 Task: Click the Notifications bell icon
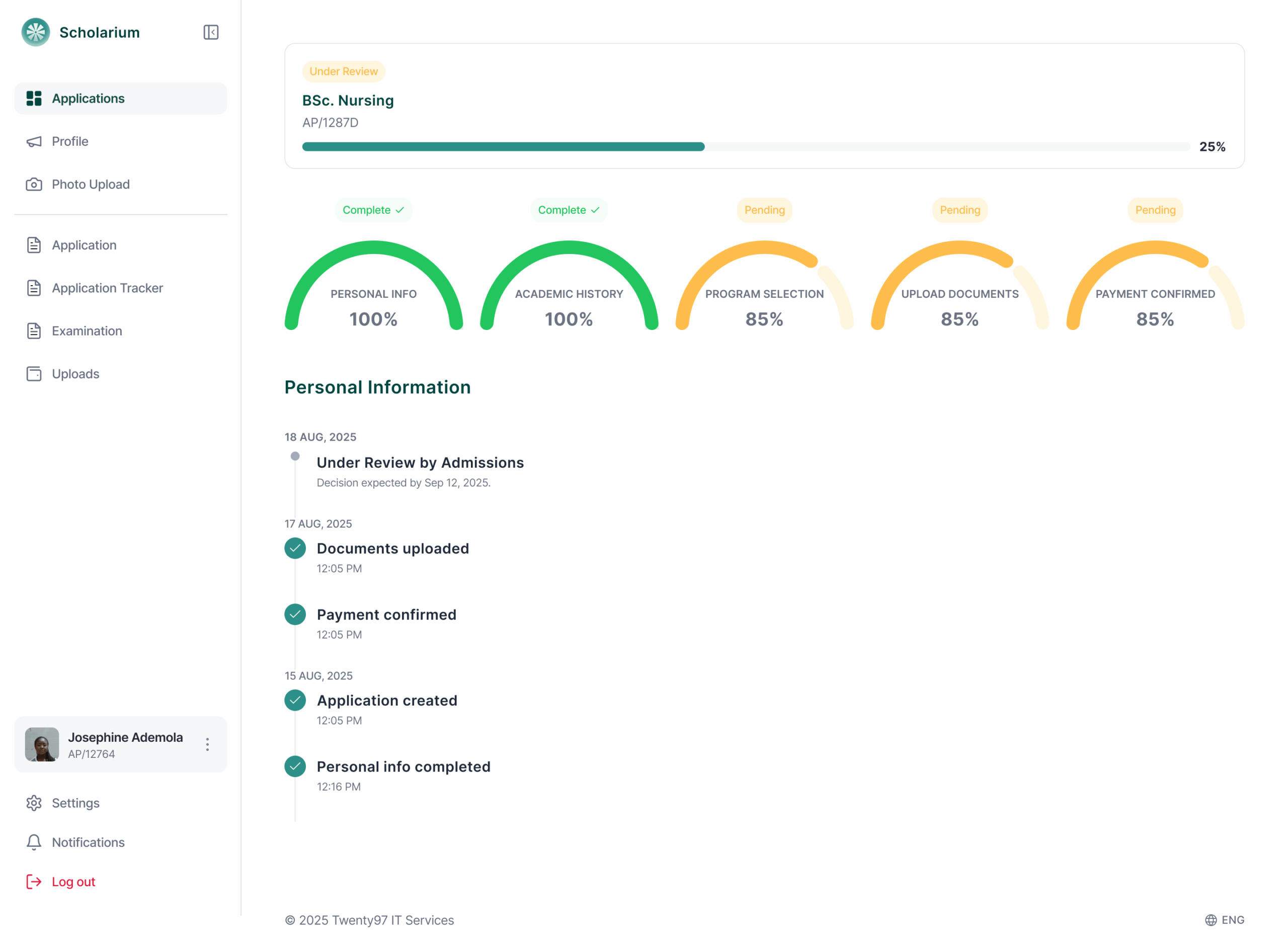34,841
